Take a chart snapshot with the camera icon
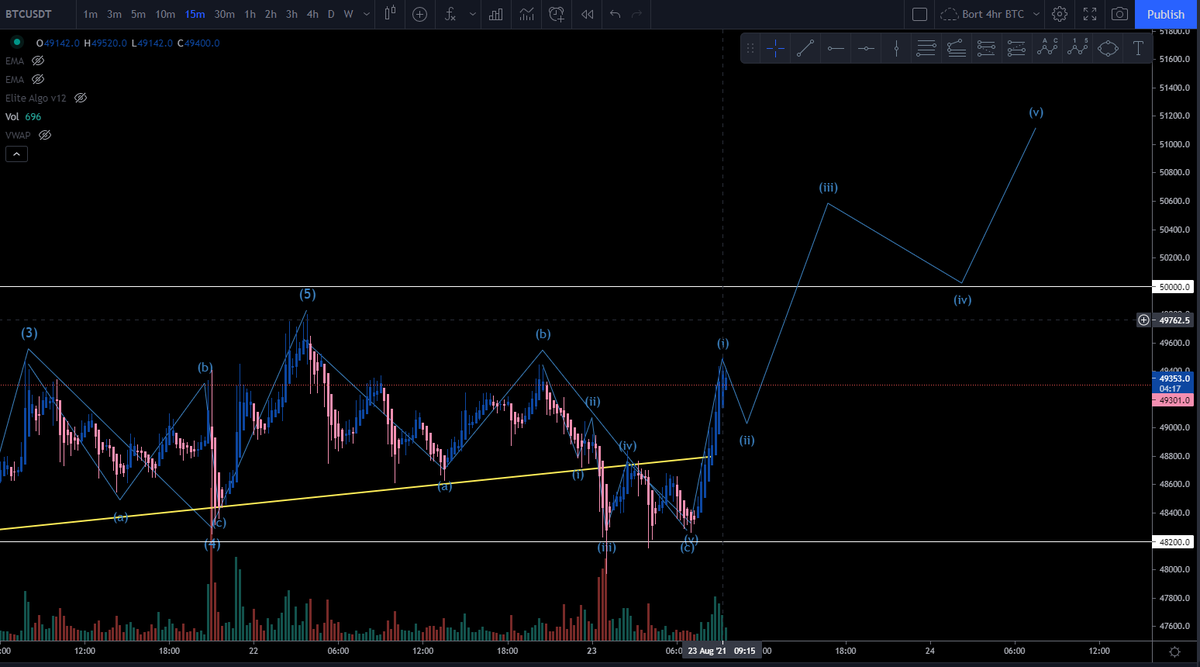The image size is (1200, 667). coord(1121,14)
